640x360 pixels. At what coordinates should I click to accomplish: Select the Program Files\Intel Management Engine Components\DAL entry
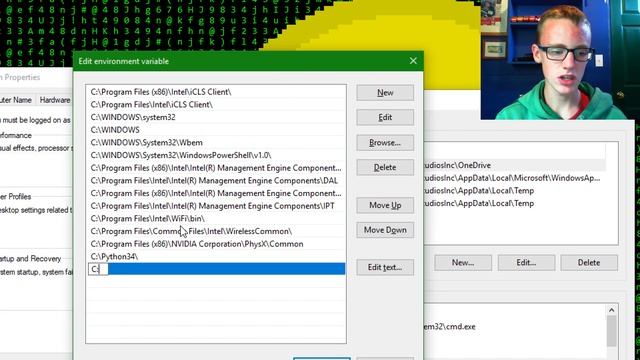click(x=216, y=180)
